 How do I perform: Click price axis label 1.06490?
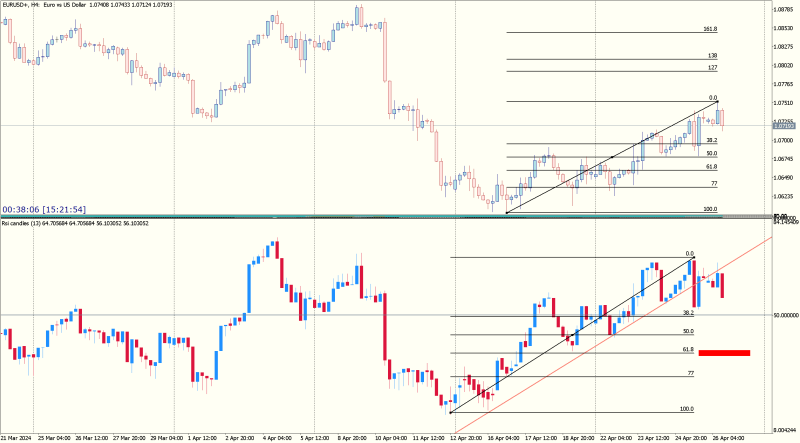coord(783,178)
